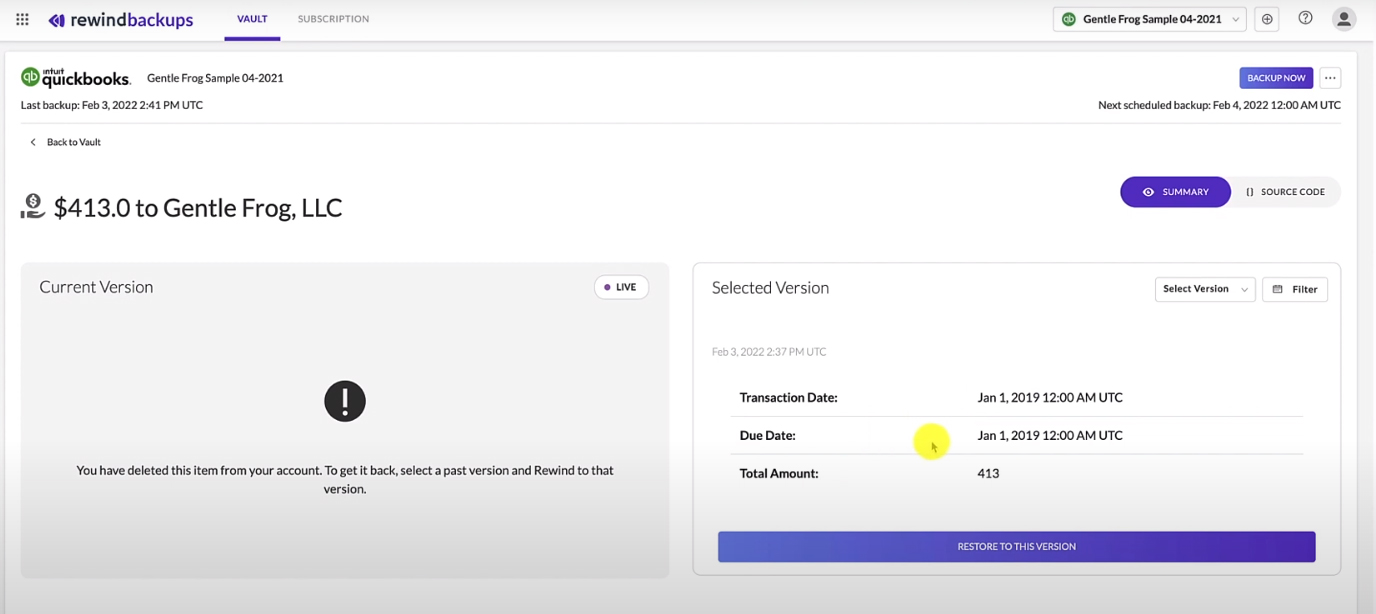This screenshot has width=1376, height=614.
Task: Open the user profile avatar menu
Action: coord(1344,19)
